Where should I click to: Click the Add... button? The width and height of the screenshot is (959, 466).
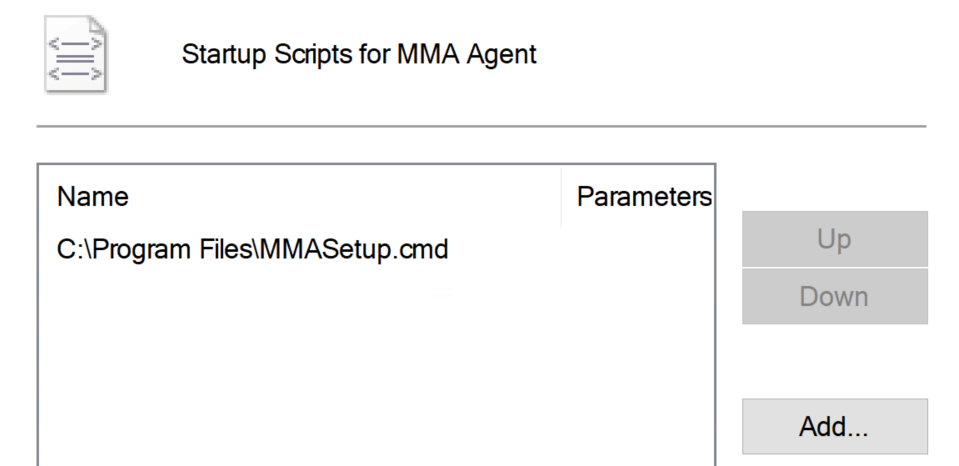pyautogui.click(x=834, y=426)
